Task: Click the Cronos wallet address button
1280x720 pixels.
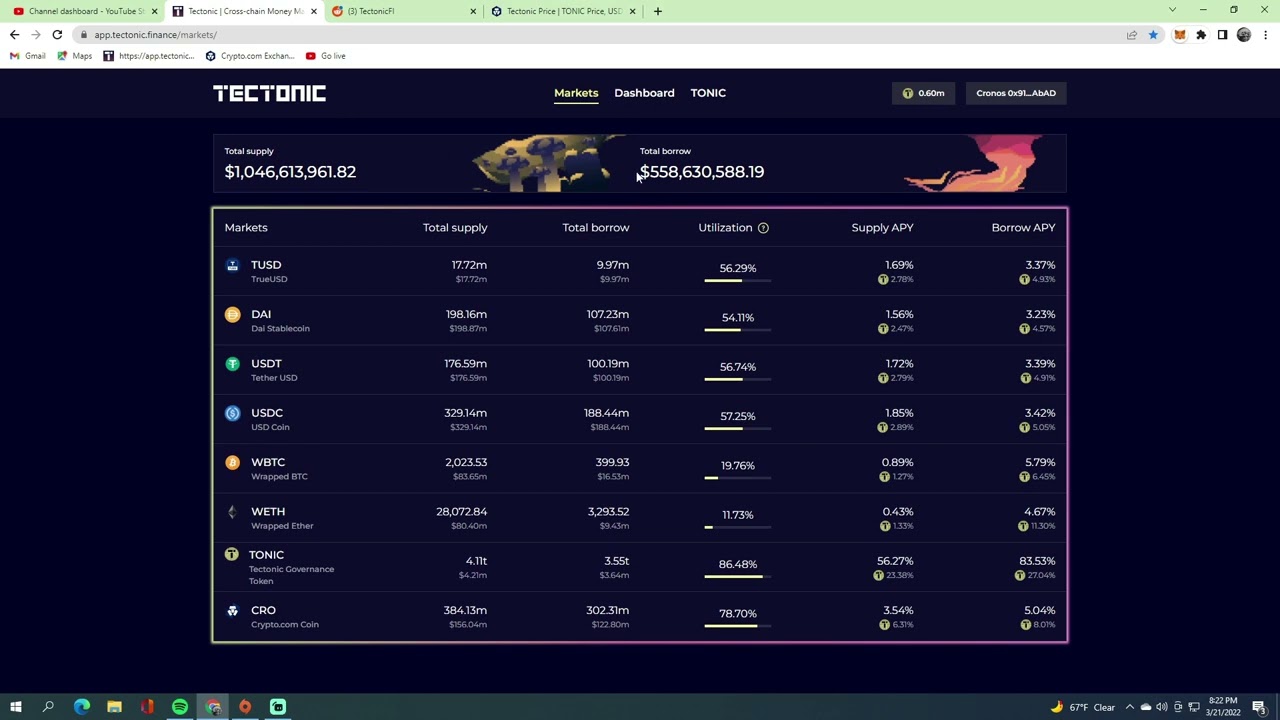Action: coord(1016,93)
